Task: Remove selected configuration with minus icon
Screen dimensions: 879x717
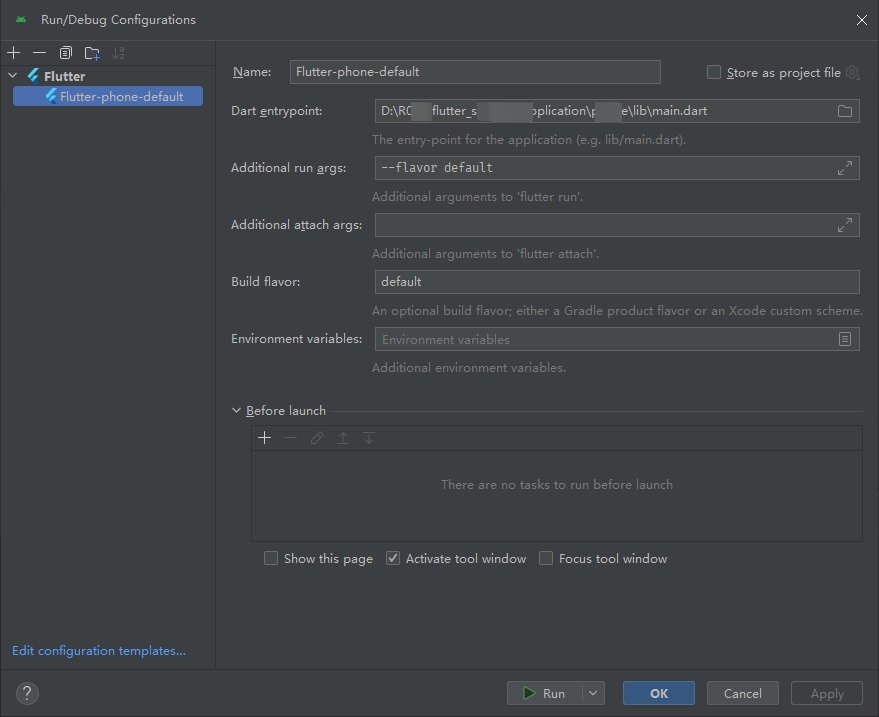Action: coord(39,53)
